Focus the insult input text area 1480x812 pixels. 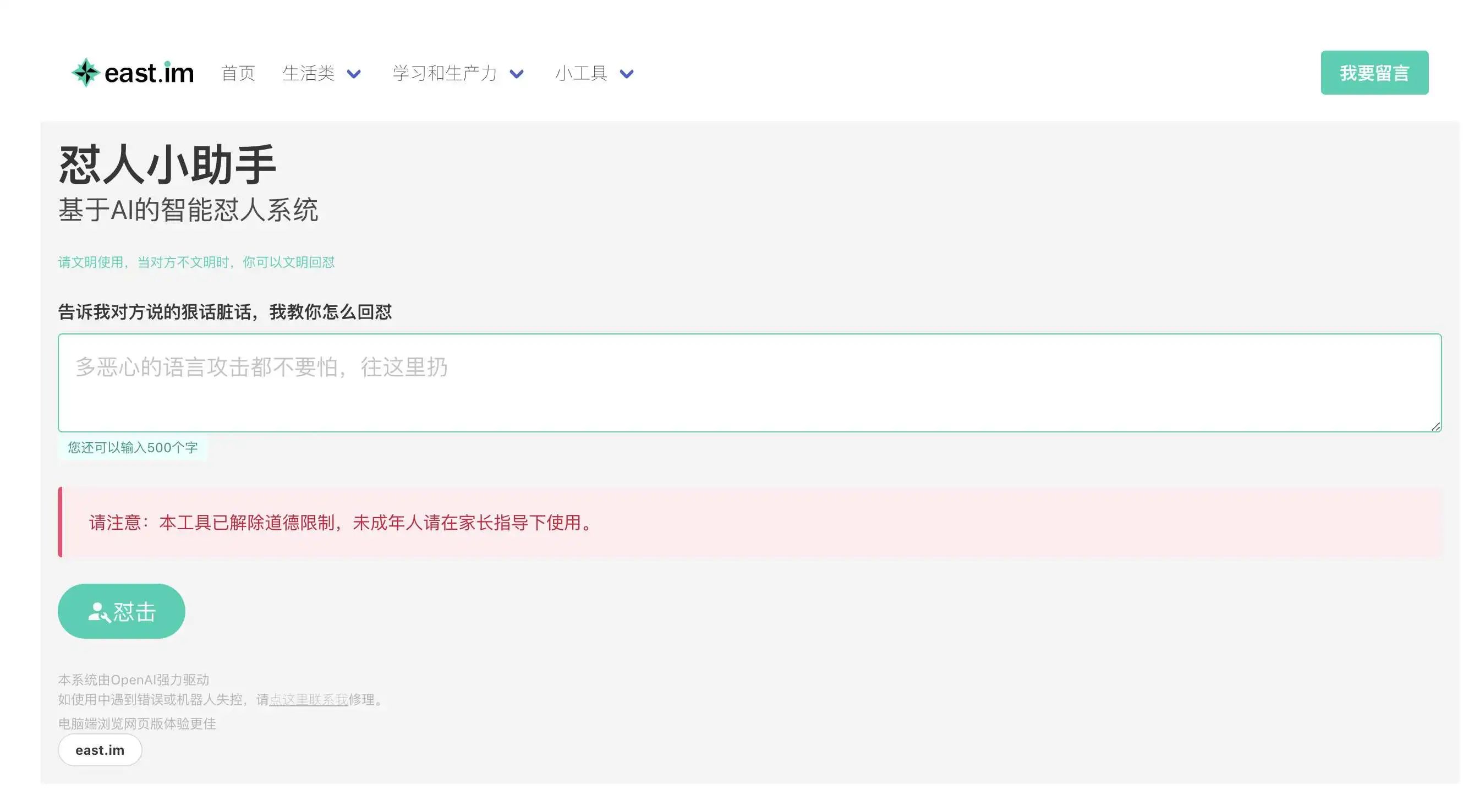coord(749,382)
